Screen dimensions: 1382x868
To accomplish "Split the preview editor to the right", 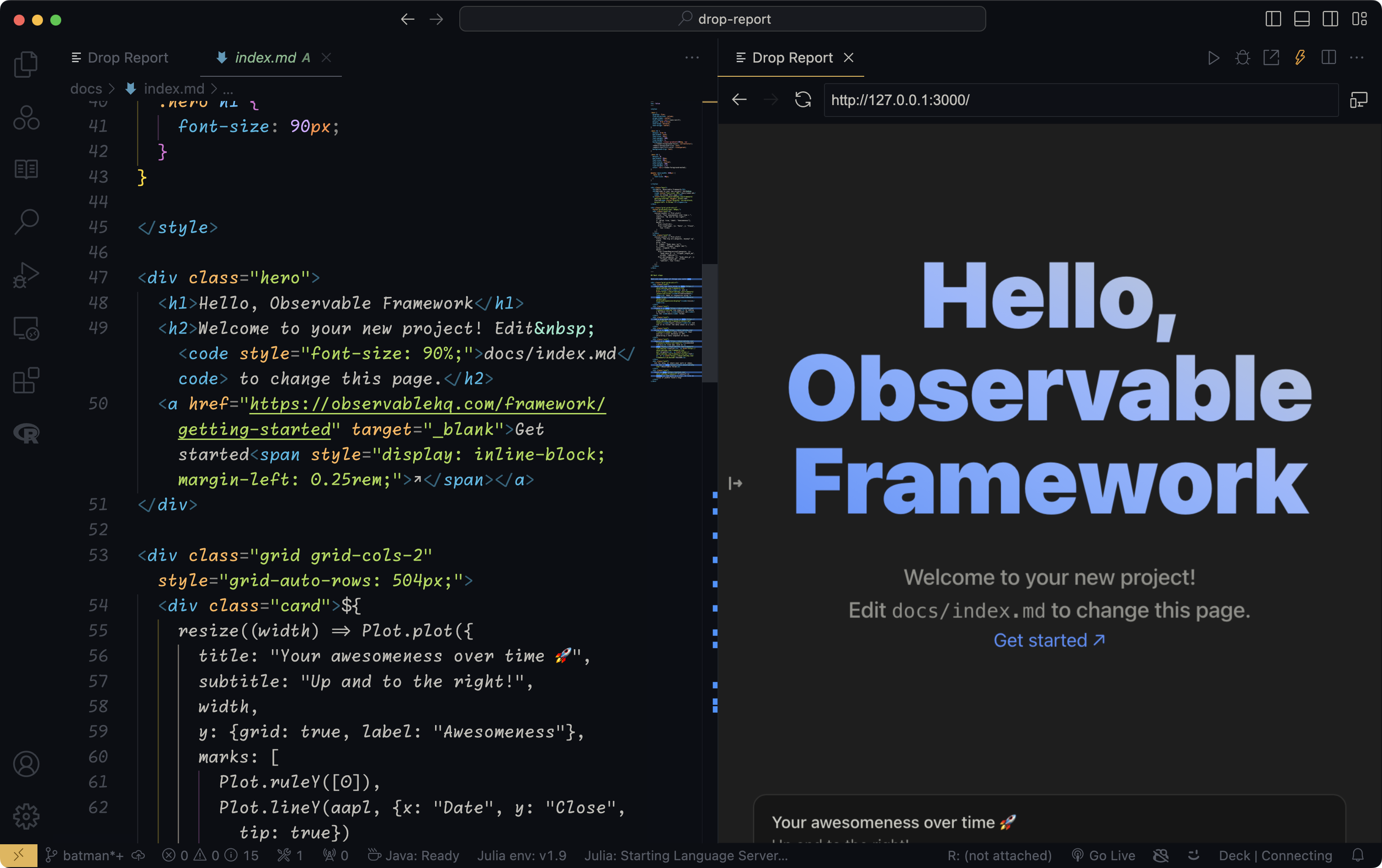I will click(x=1329, y=58).
